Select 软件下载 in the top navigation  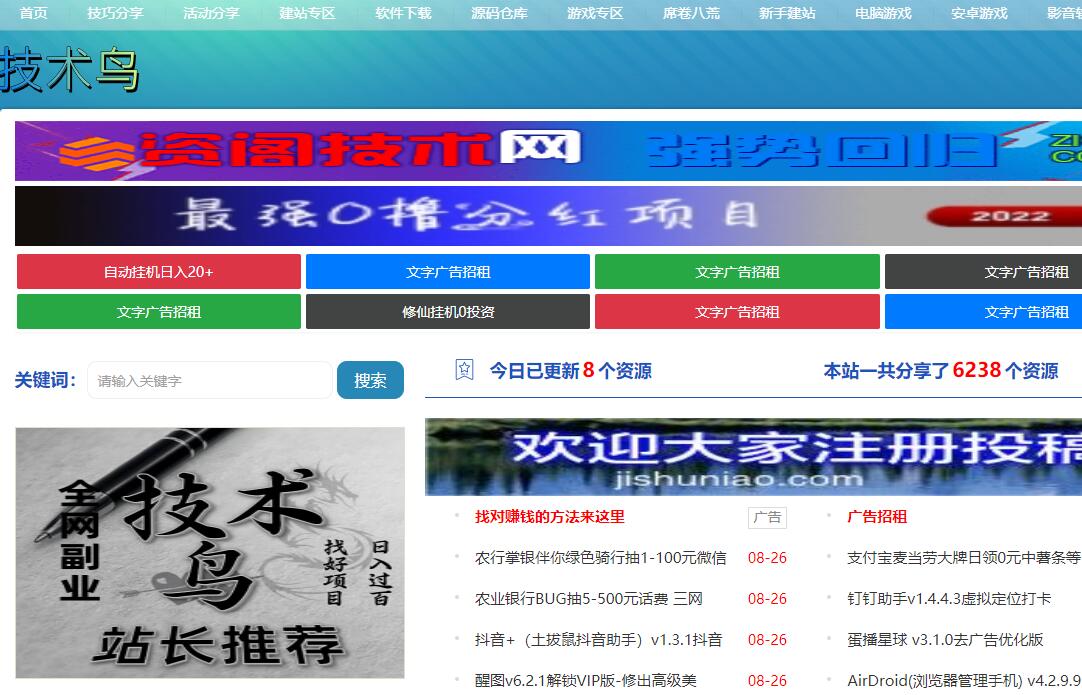click(x=403, y=13)
